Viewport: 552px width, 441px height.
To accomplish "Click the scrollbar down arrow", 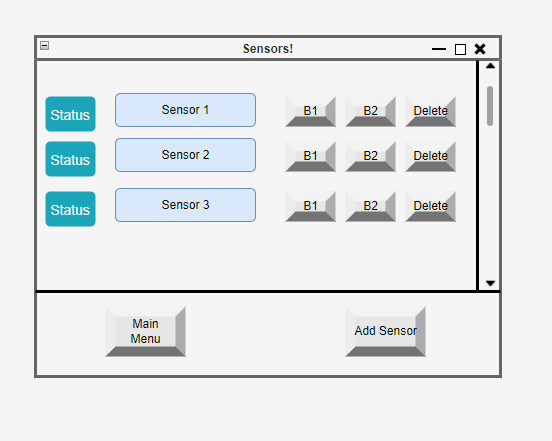I will tap(490, 283).
